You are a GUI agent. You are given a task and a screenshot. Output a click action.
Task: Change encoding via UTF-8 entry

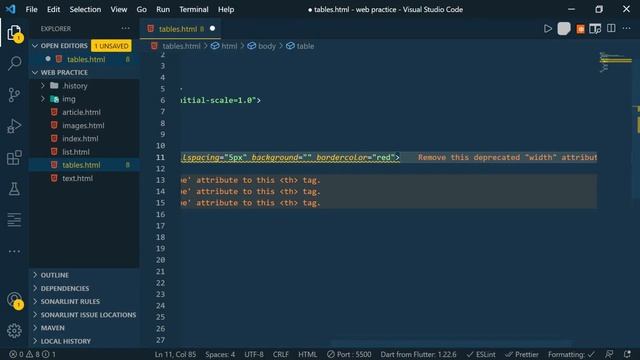[x=254, y=354]
